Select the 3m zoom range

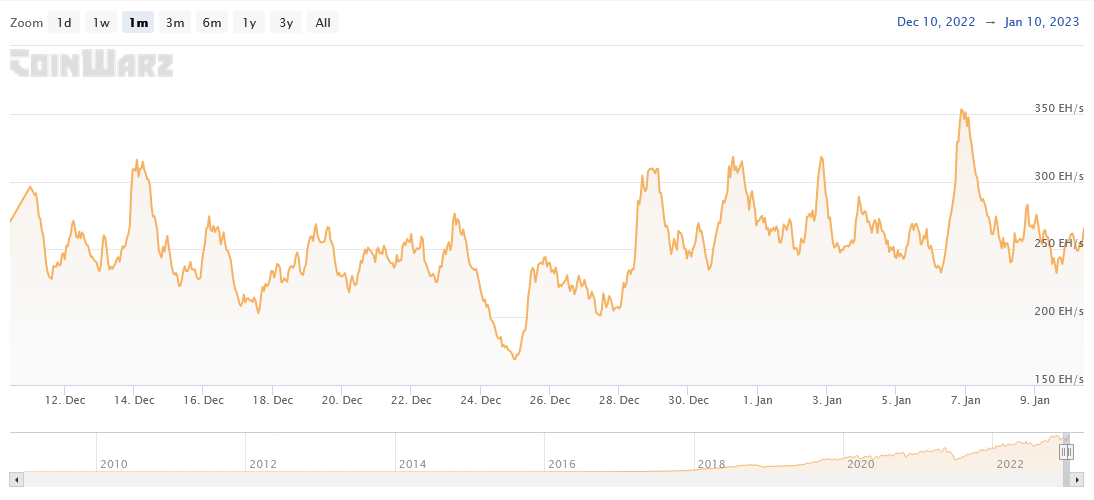pos(175,22)
